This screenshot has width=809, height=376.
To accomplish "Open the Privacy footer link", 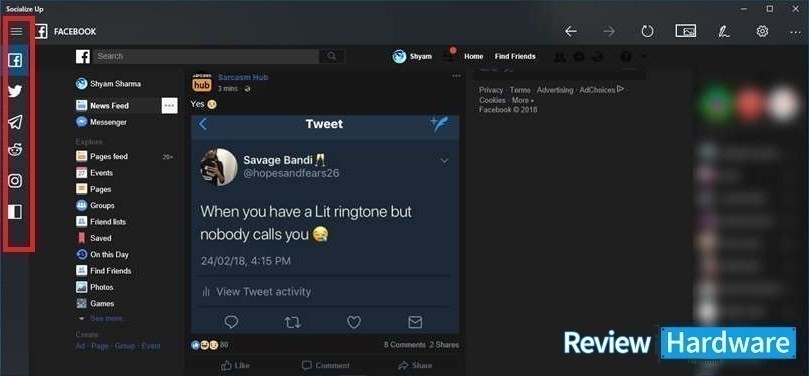I will (x=491, y=90).
